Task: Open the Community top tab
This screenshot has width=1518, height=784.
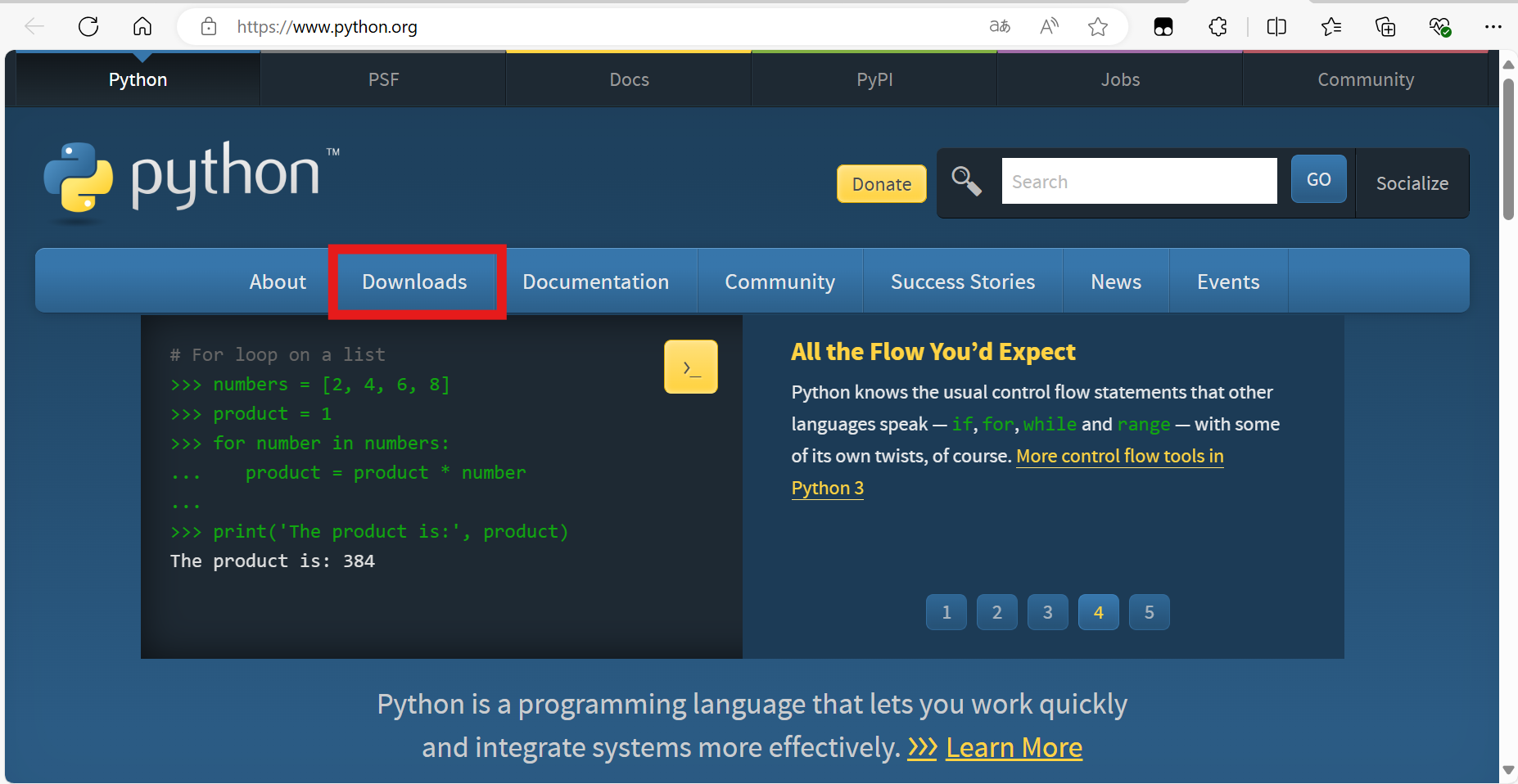Action: (x=1366, y=79)
